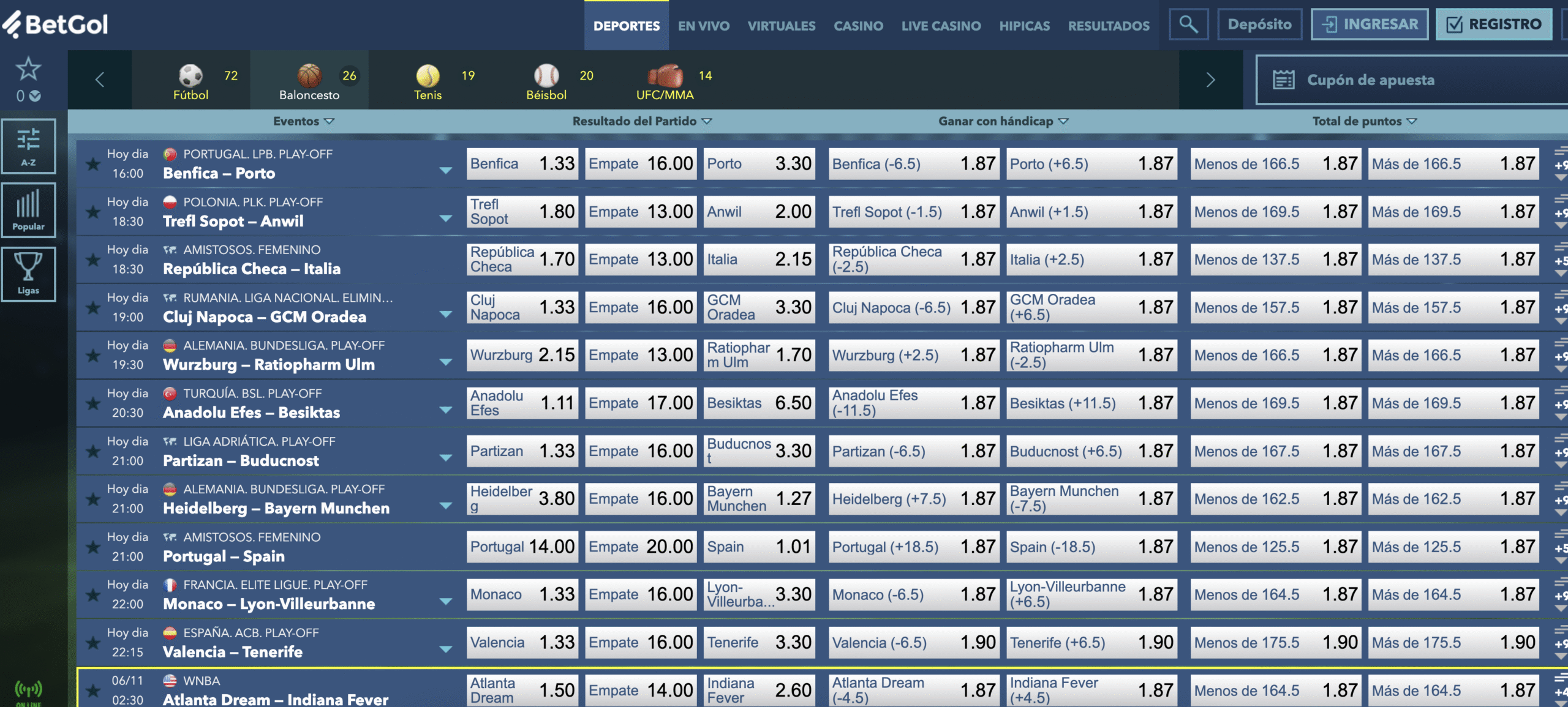
Task: Open the LIVE CASINO tab
Action: [x=941, y=26]
